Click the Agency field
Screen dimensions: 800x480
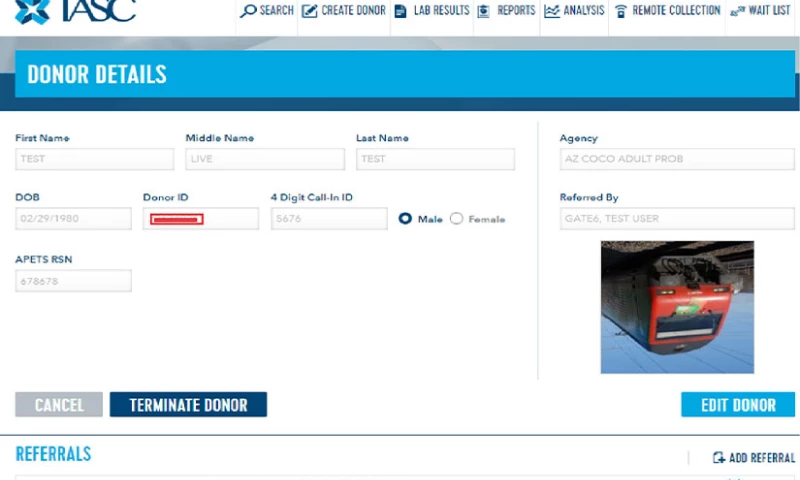(676, 159)
